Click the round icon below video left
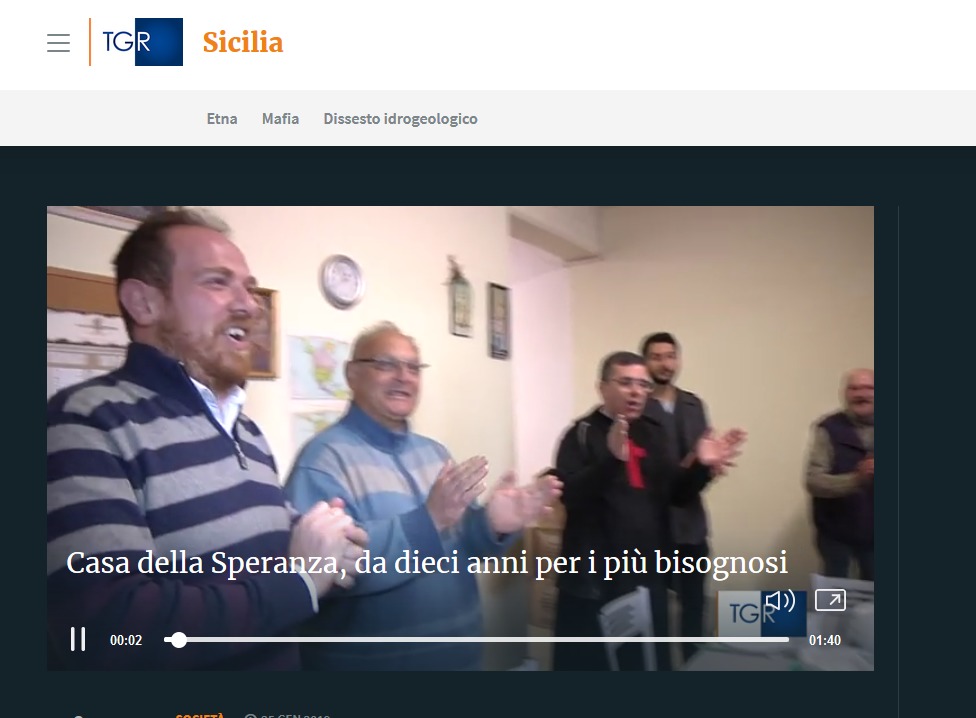 click(78, 716)
